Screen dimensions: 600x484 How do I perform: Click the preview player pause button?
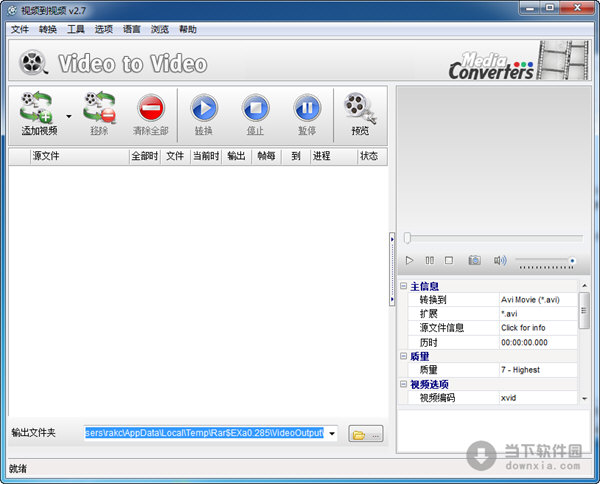(x=429, y=261)
